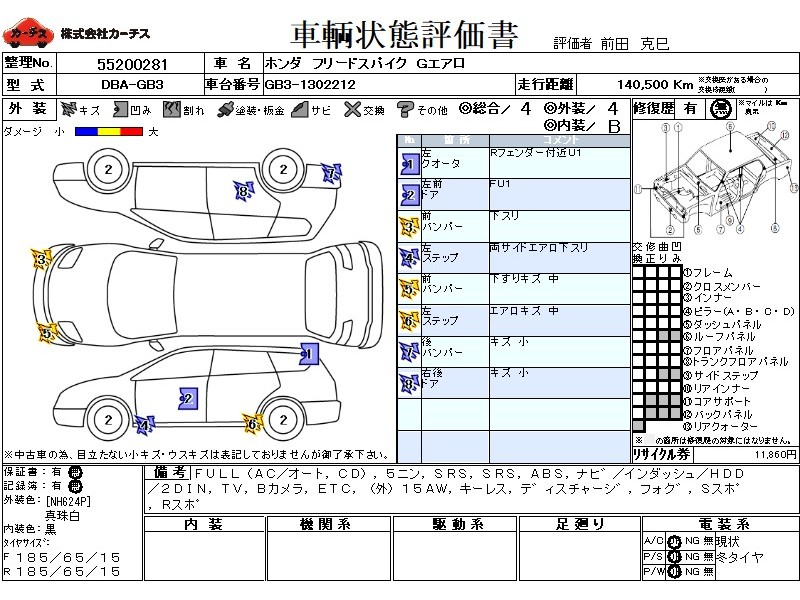The width and height of the screenshot is (800, 600).
Task: Toggle the フレーム row's first repair checkbox
Action: 638,272
